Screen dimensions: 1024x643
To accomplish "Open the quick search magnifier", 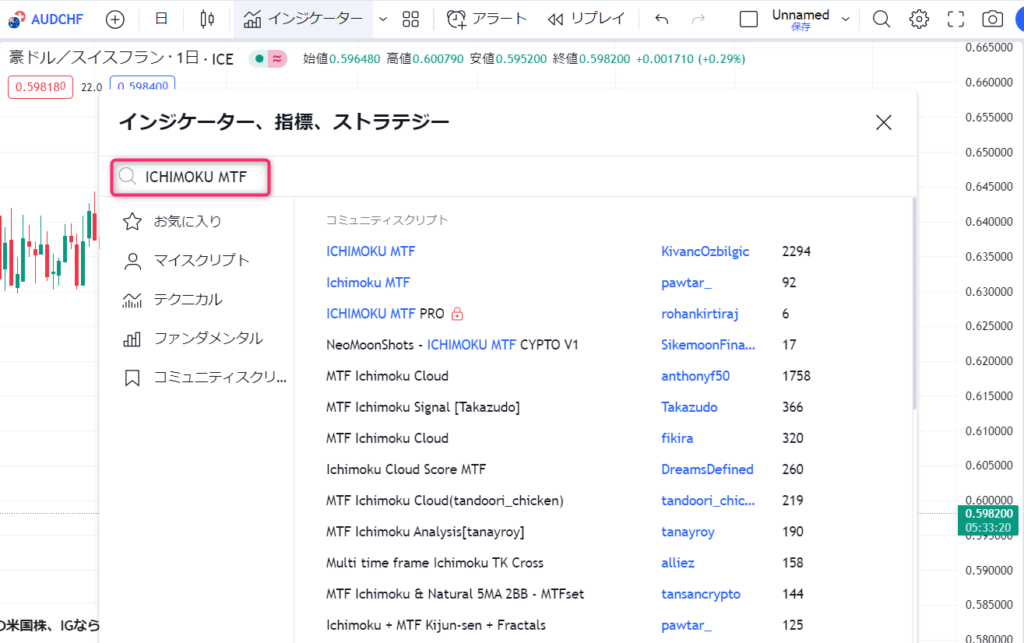I will point(881,20).
